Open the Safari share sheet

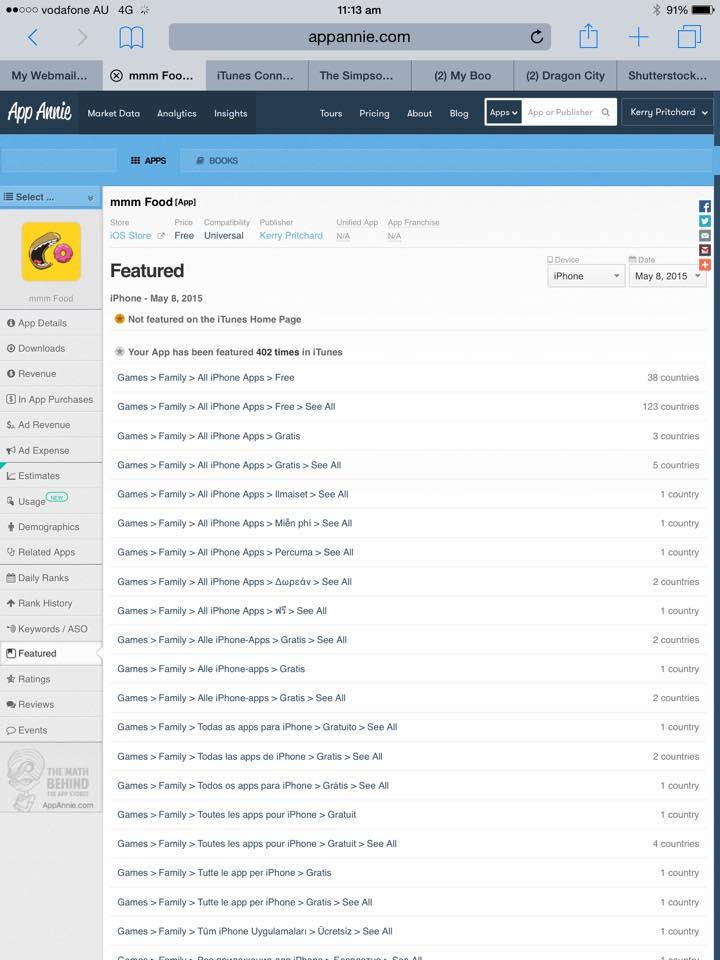[x=588, y=36]
